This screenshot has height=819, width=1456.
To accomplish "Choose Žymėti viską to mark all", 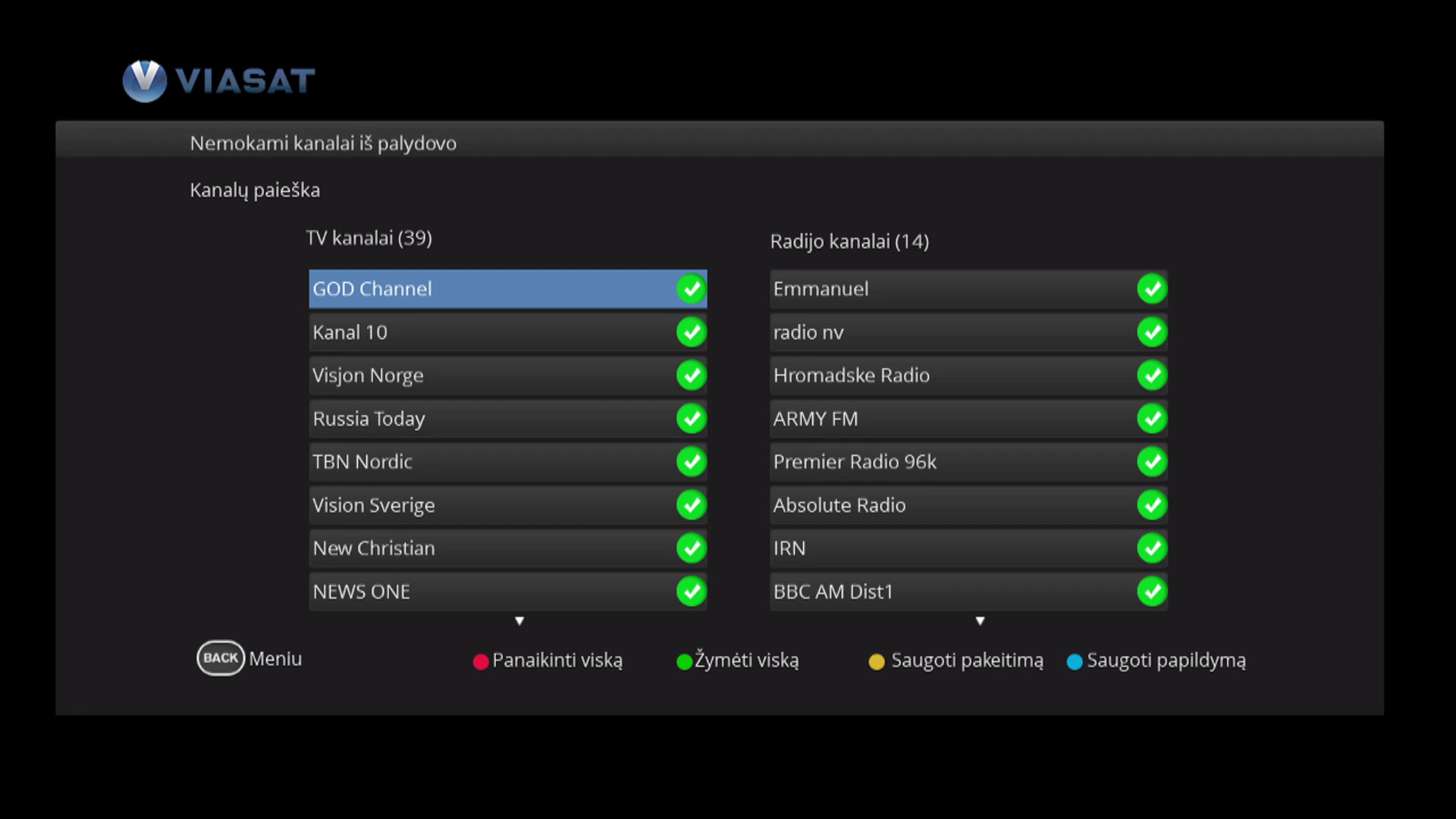I will [x=747, y=660].
